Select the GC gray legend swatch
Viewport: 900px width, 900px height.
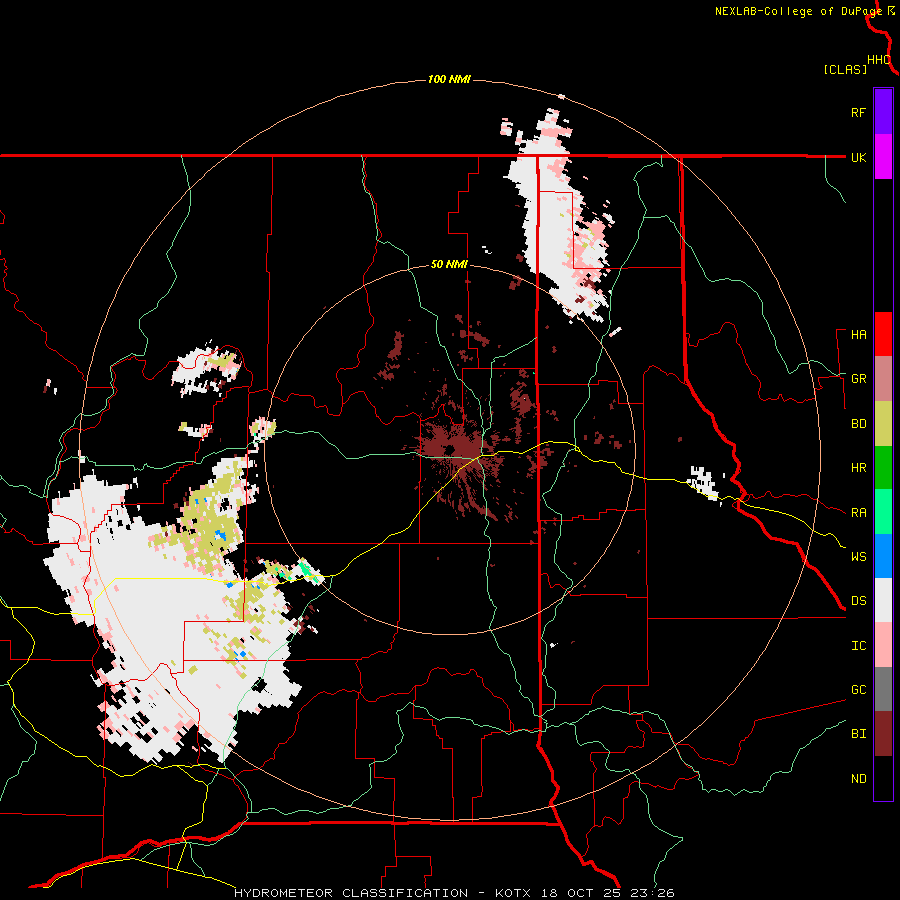coord(883,689)
